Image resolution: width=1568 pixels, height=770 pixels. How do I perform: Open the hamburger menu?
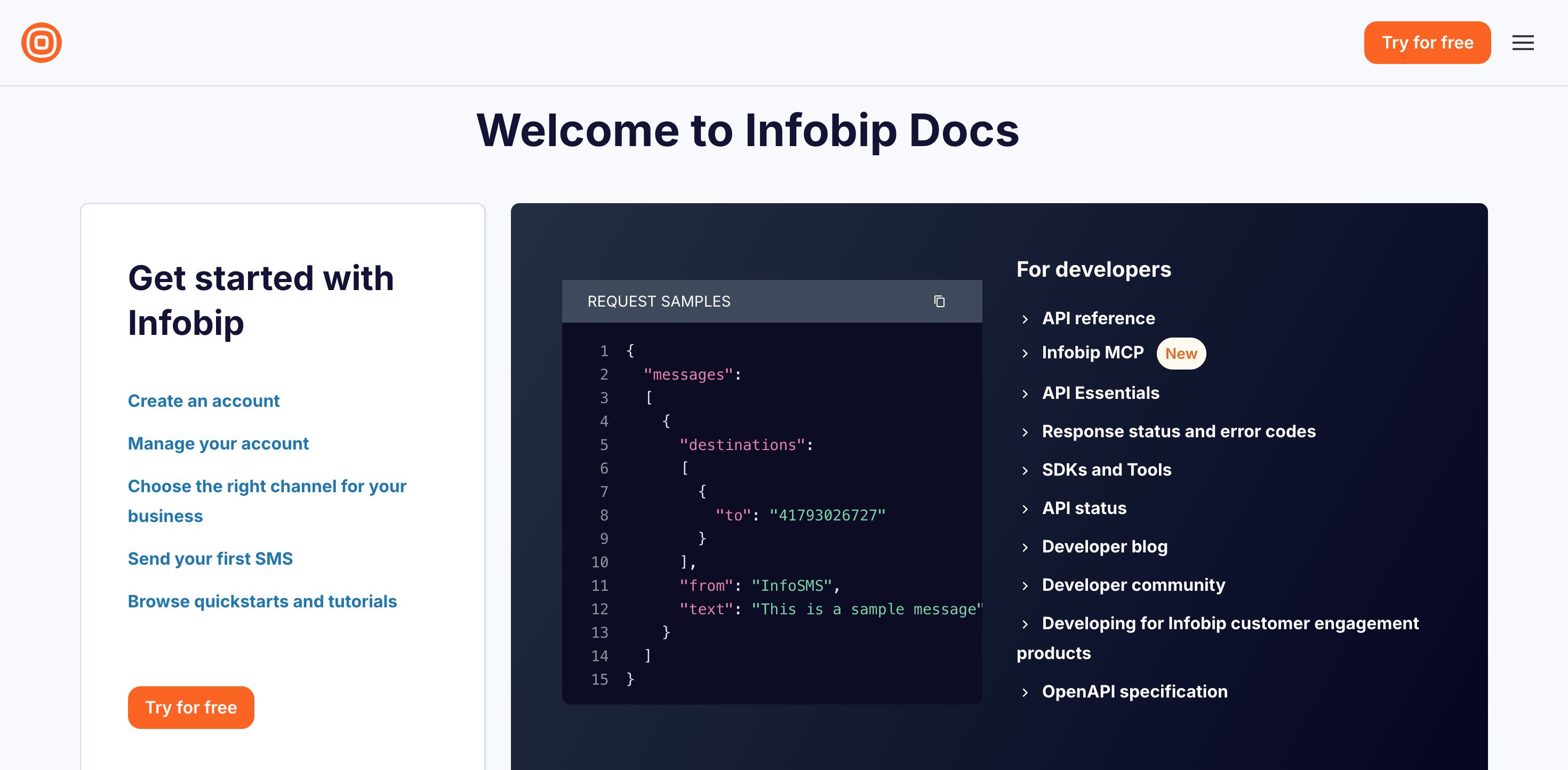click(x=1522, y=43)
